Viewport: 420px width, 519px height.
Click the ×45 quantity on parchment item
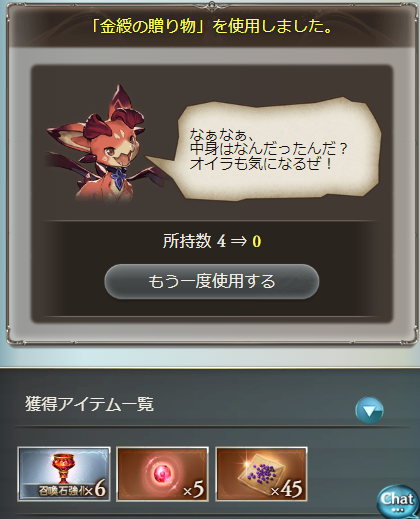point(287,489)
